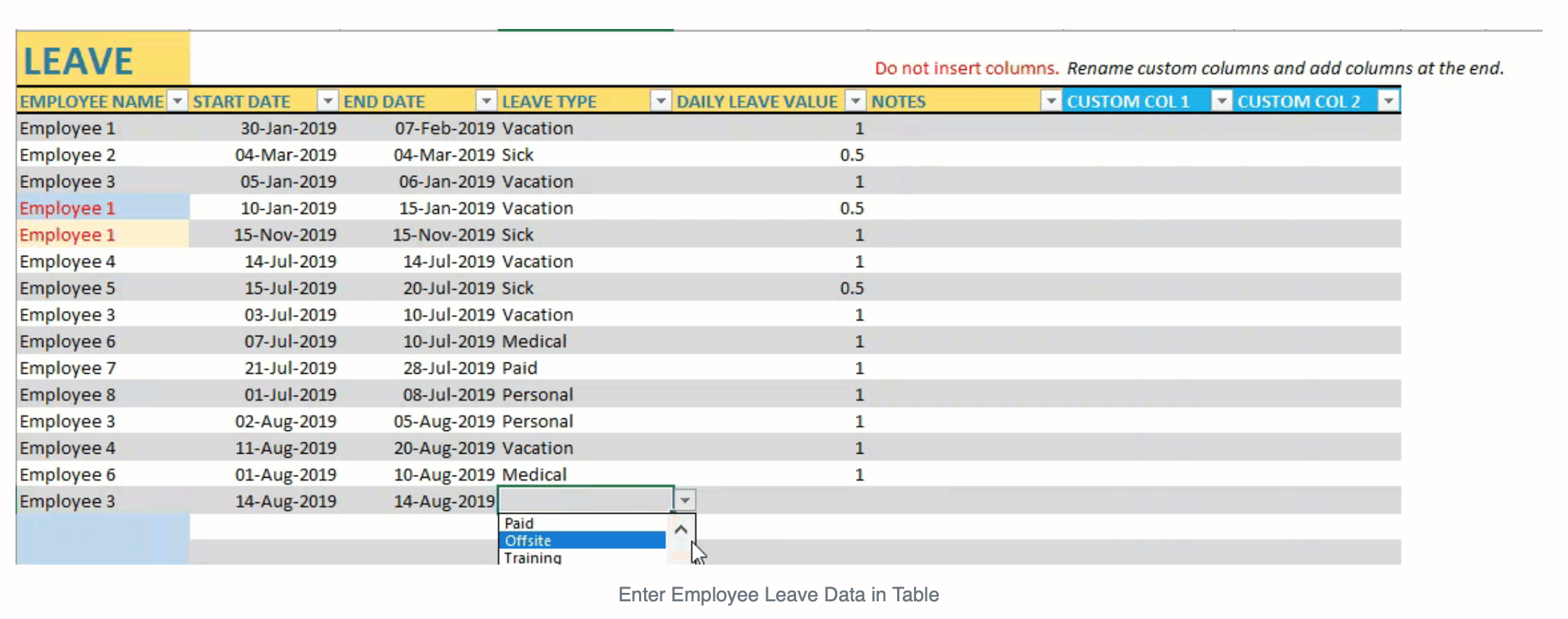The width and height of the screenshot is (1568, 619).
Task: Click the Medical cell for 07-Jul-2019 row
Action: click(x=585, y=341)
